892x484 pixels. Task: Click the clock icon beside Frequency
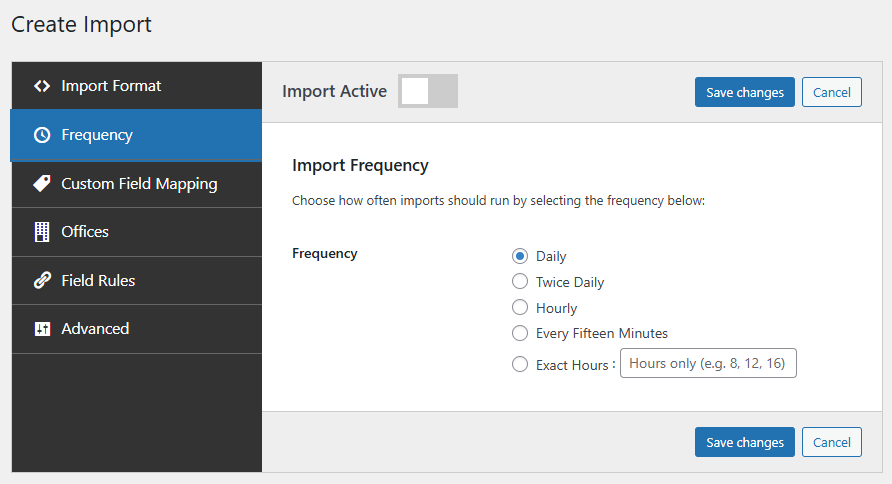(x=41, y=135)
